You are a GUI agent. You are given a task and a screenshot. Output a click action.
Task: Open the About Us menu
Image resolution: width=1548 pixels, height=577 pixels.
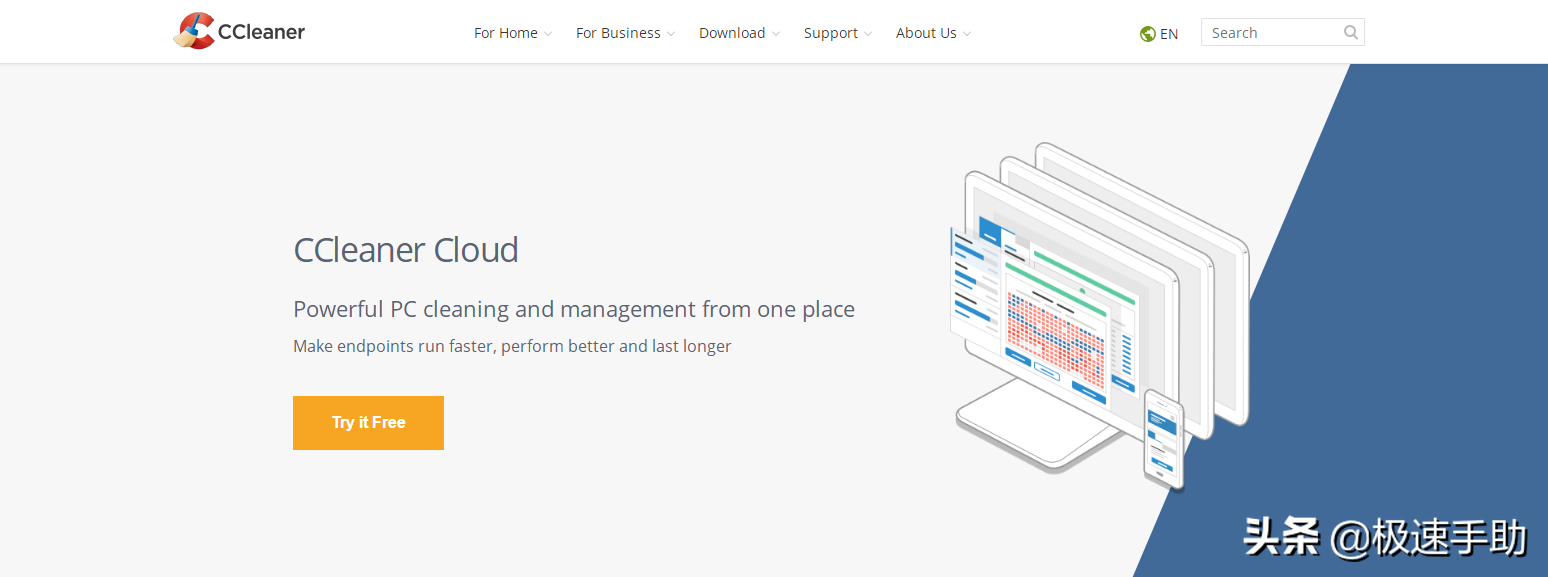coord(934,33)
